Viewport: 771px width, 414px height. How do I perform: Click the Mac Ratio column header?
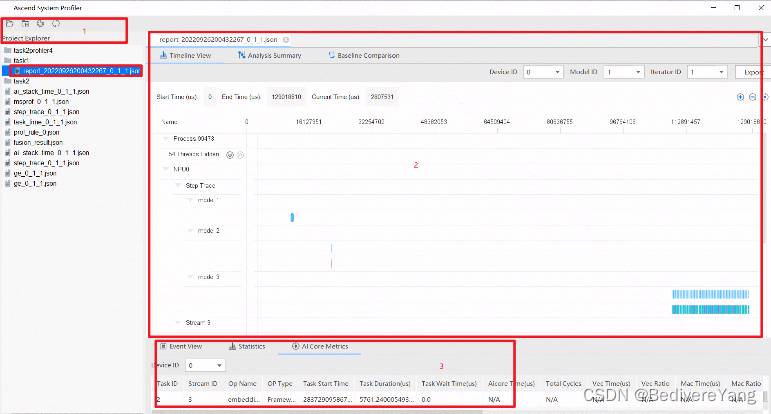click(x=746, y=384)
